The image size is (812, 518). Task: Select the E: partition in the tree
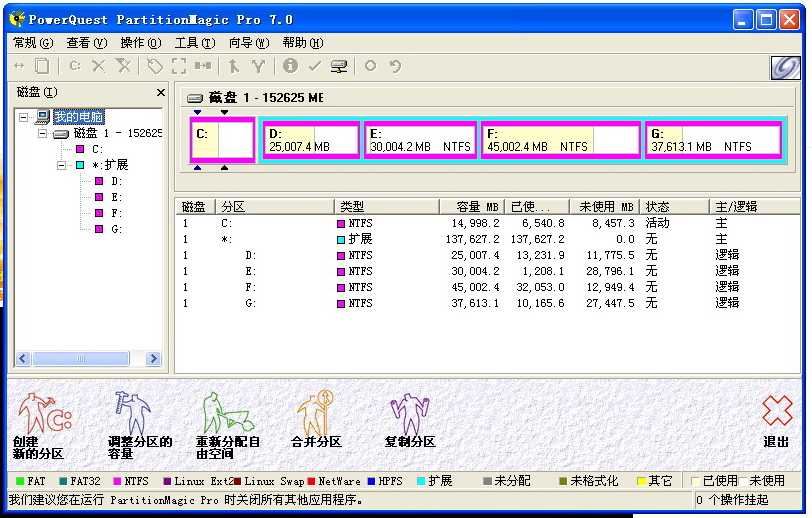tap(117, 198)
